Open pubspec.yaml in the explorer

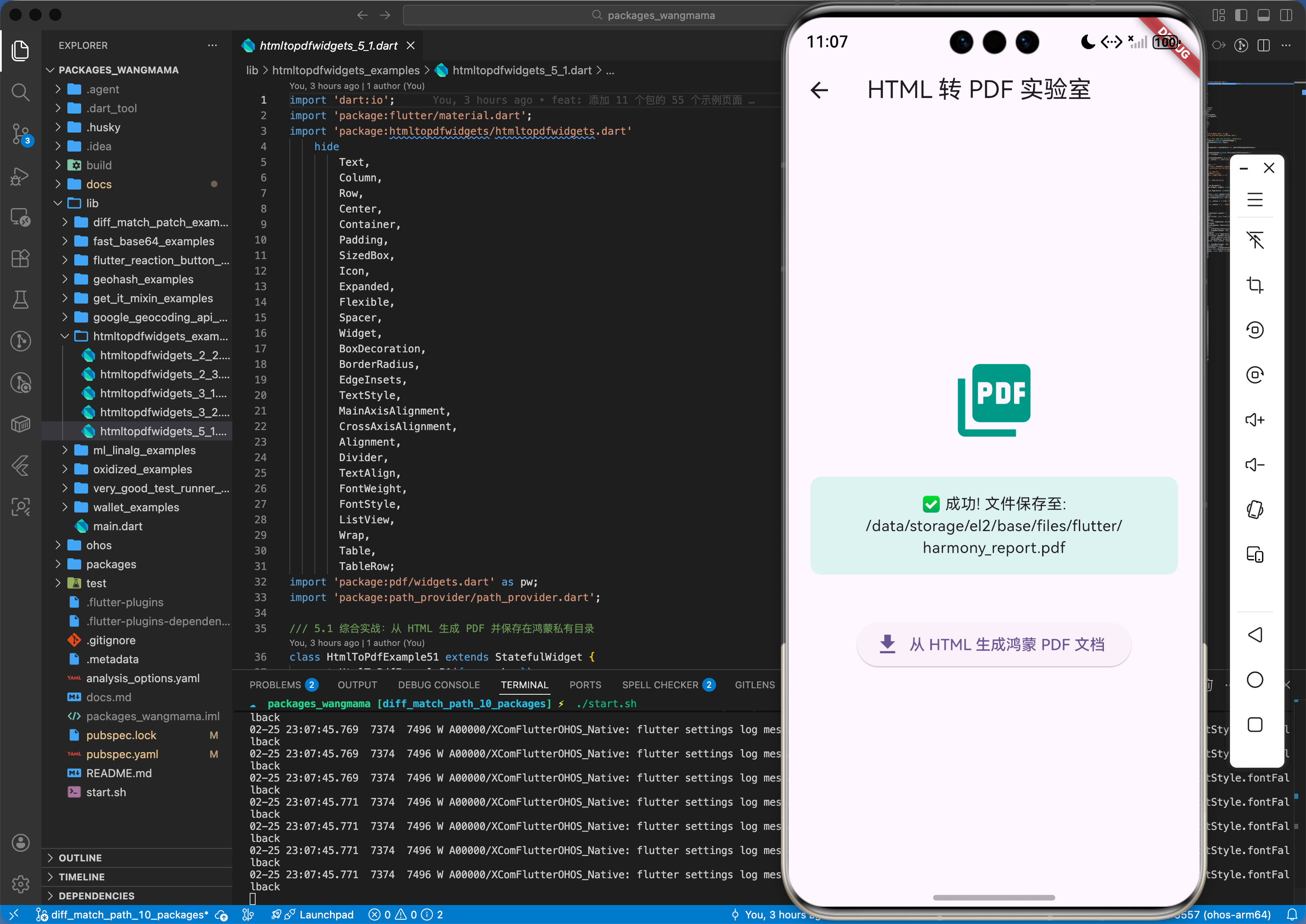click(122, 754)
